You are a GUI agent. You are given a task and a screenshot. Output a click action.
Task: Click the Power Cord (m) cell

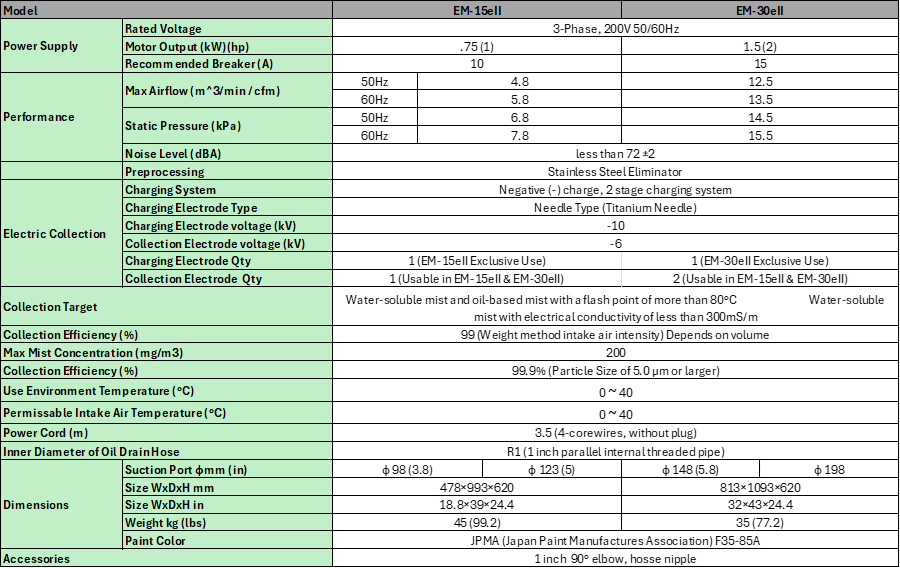(x=166, y=433)
